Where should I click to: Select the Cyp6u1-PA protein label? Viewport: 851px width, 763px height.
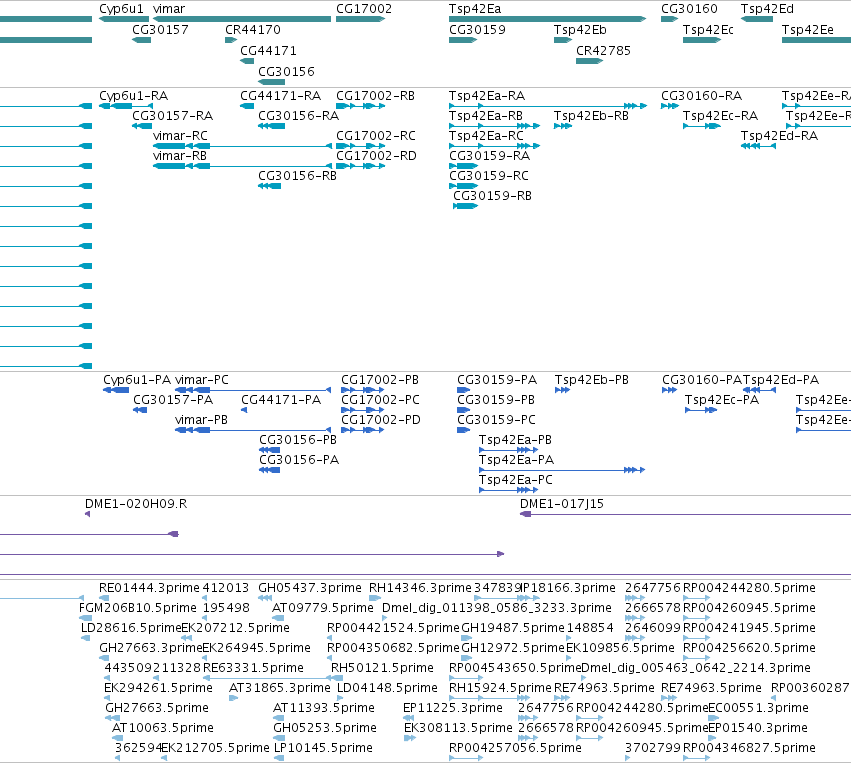coord(137,380)
